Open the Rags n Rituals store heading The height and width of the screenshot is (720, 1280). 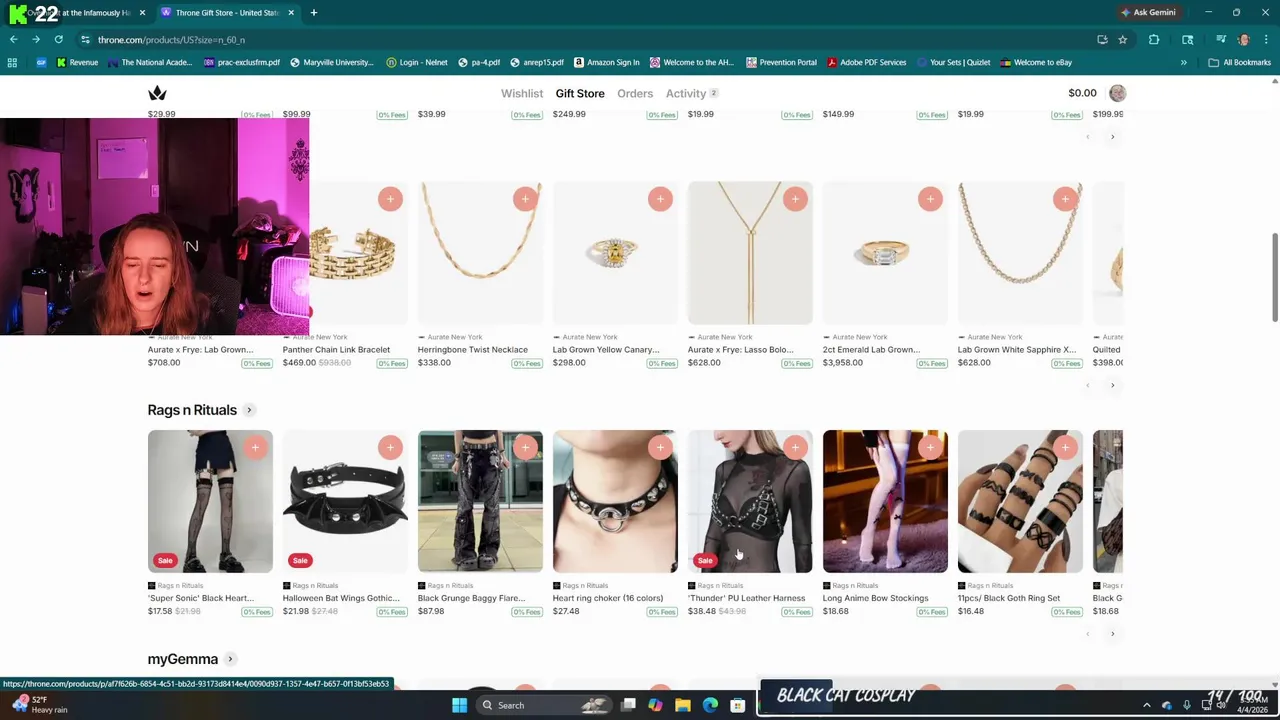click(x=192, y=410)
